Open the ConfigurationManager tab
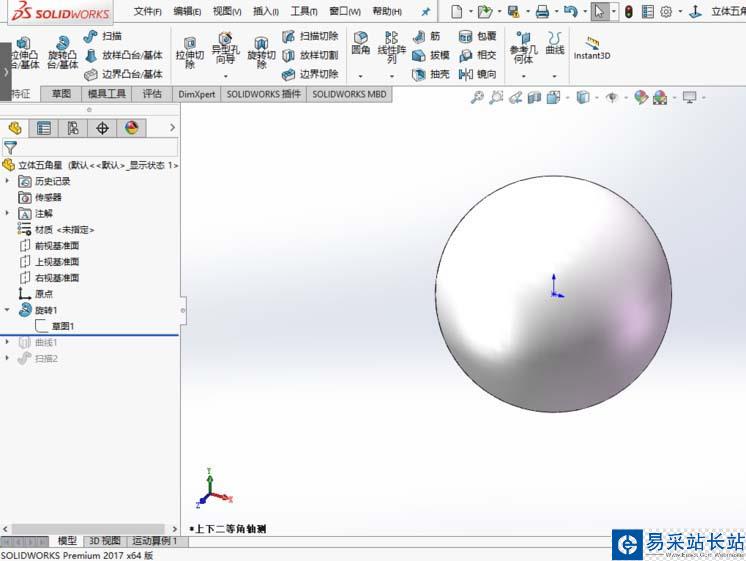The image size is (746, 561). pos(73,128)
